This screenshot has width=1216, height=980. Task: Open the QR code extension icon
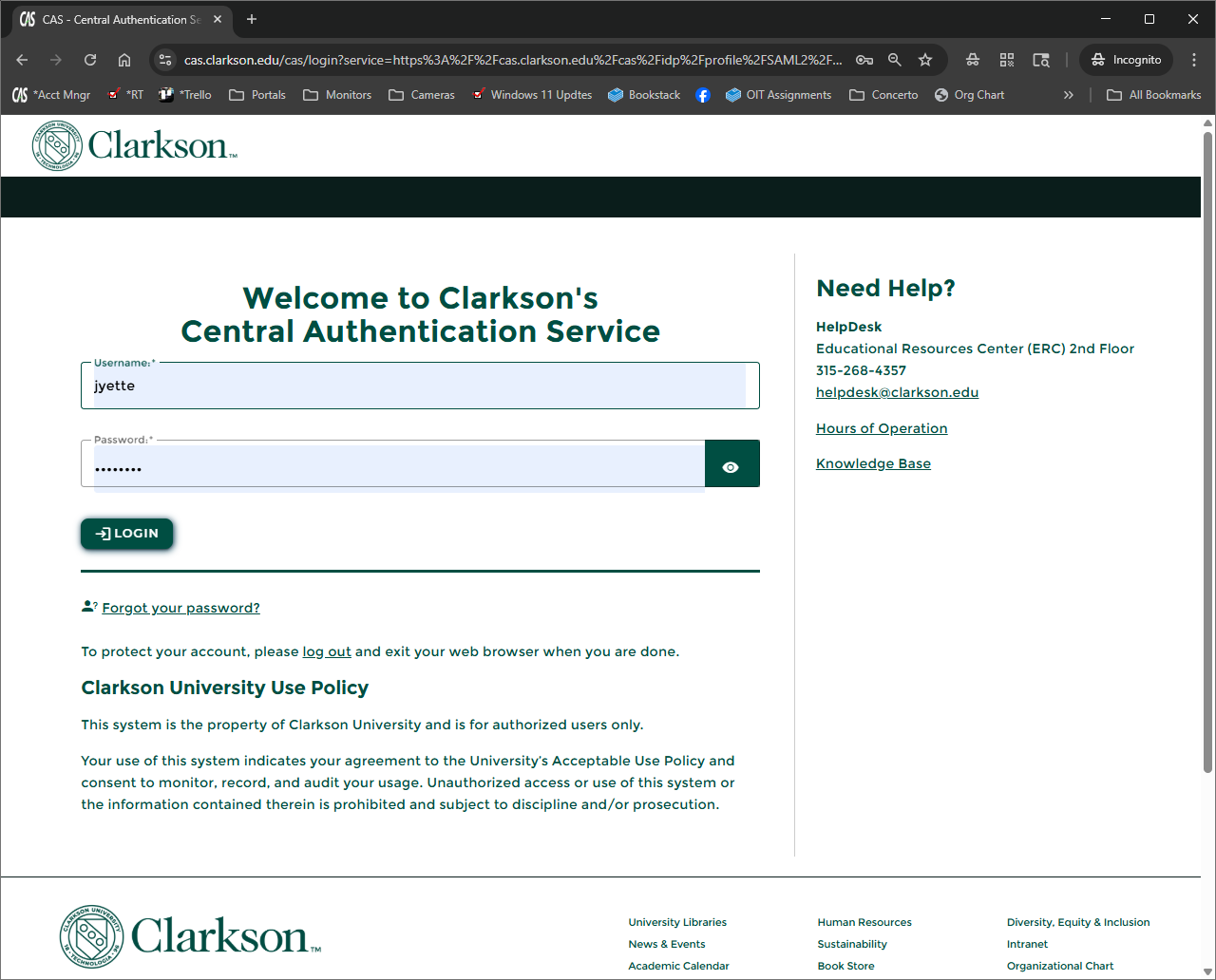[x=1007, y=60]
